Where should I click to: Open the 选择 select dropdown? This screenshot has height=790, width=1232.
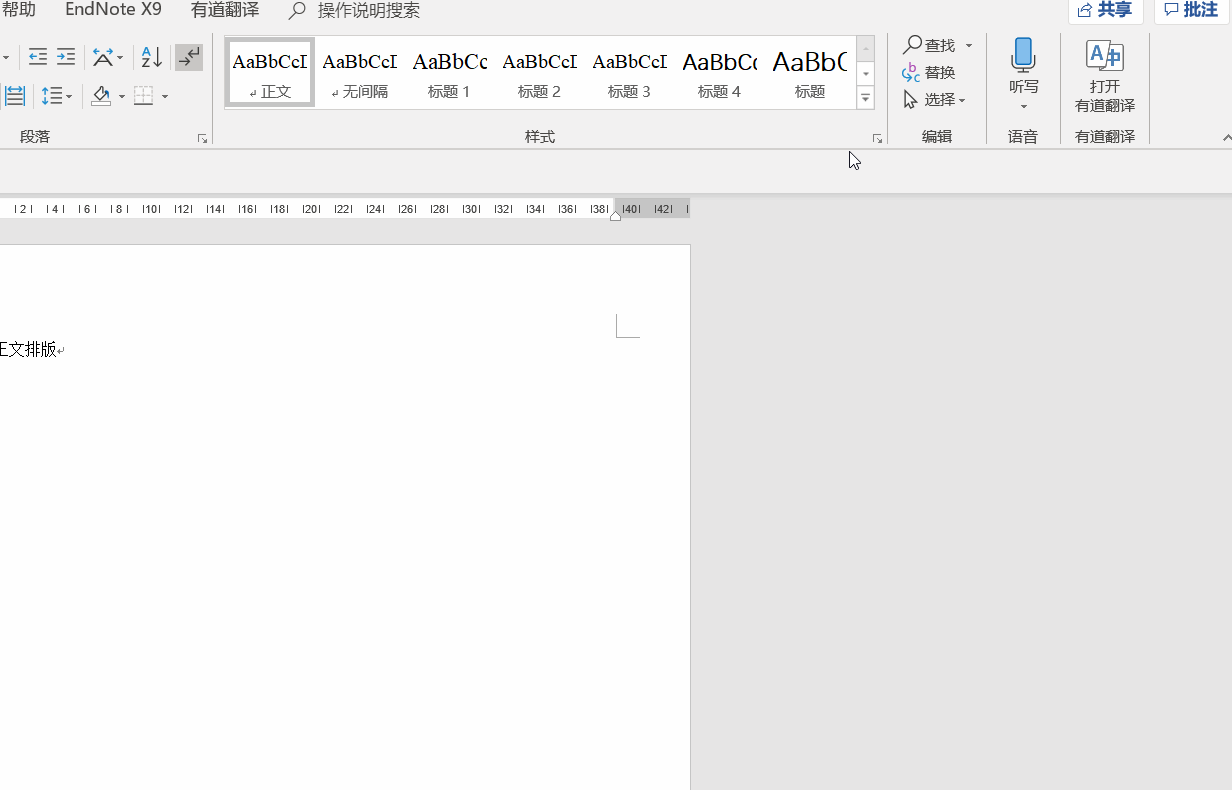(x=935, y=99)
